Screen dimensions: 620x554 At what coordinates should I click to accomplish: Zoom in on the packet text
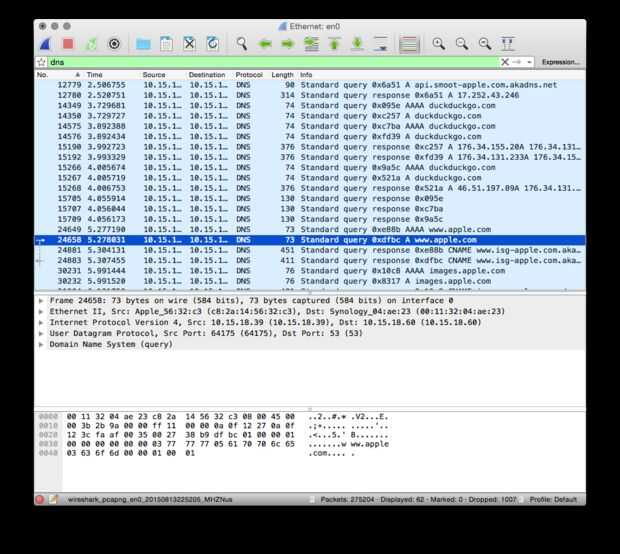pos(439,43)
